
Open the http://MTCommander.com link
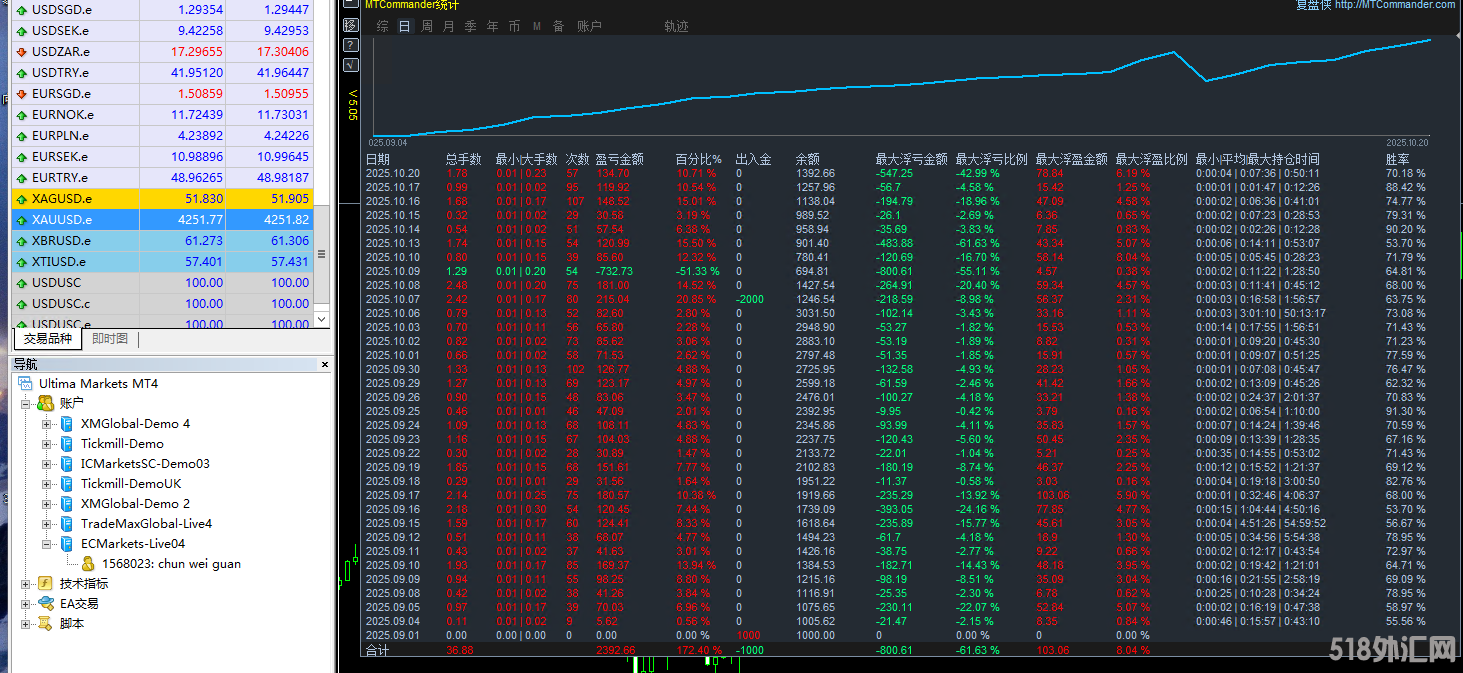[1394, 5]
